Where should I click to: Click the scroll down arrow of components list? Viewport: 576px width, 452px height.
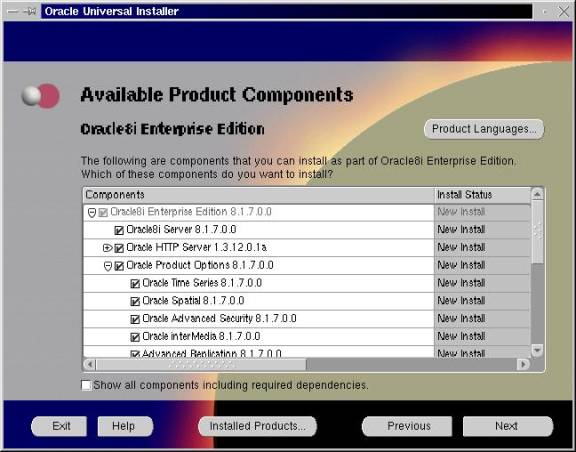[x=537, y=350]
